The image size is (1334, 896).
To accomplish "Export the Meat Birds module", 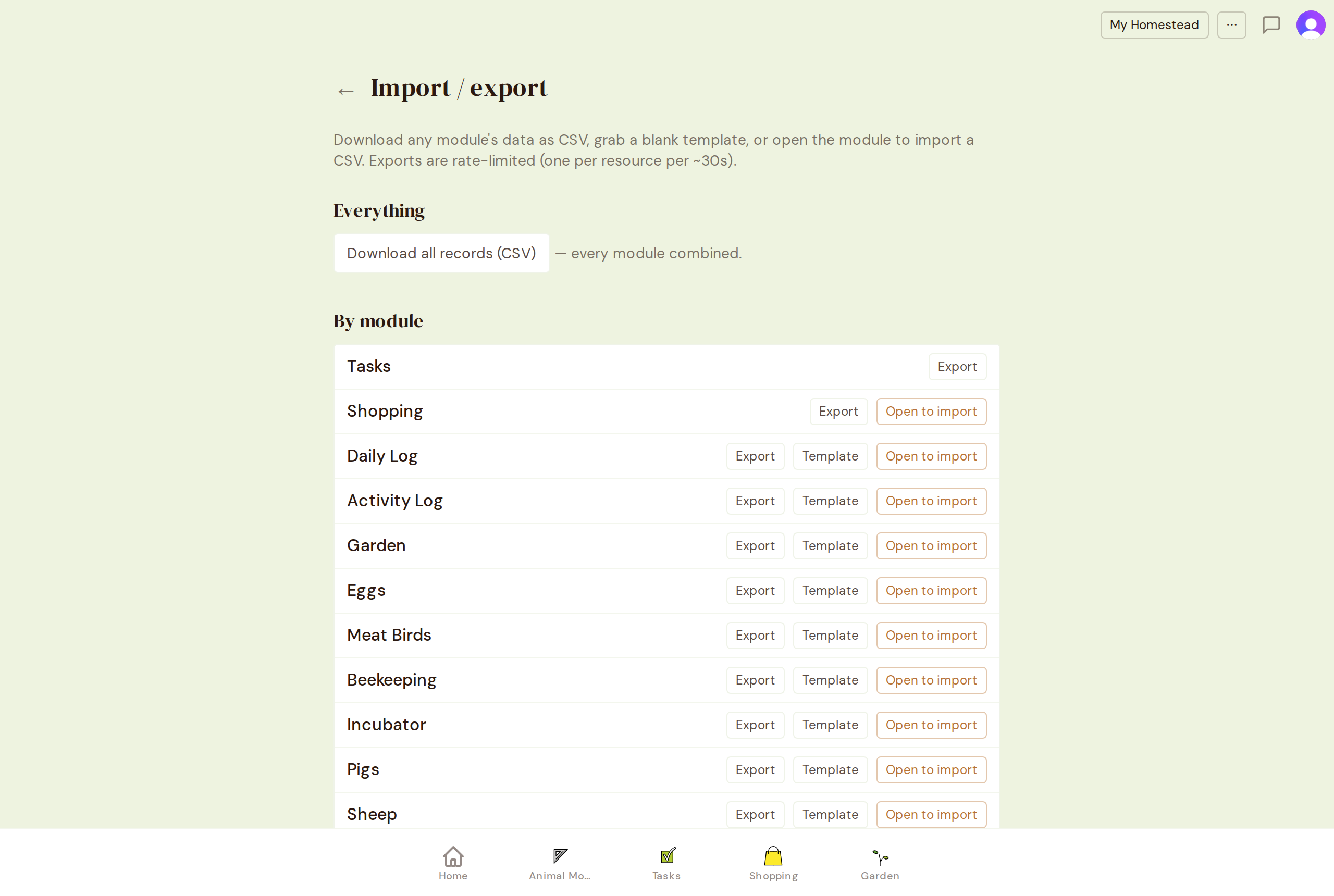I will [x=755, y=636].
